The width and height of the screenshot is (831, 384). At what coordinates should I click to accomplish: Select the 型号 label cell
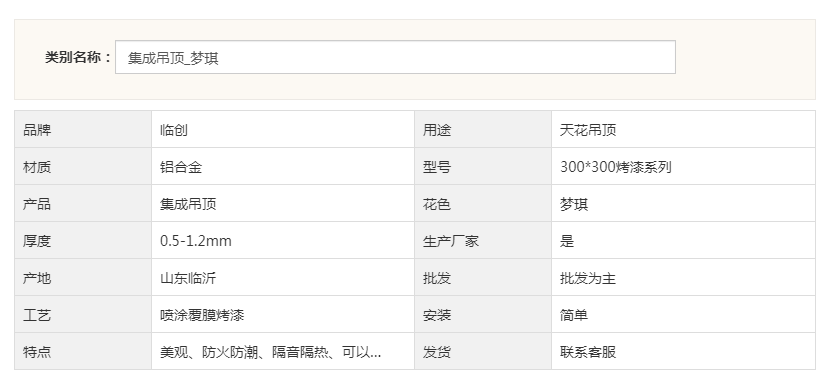(483, 167)
